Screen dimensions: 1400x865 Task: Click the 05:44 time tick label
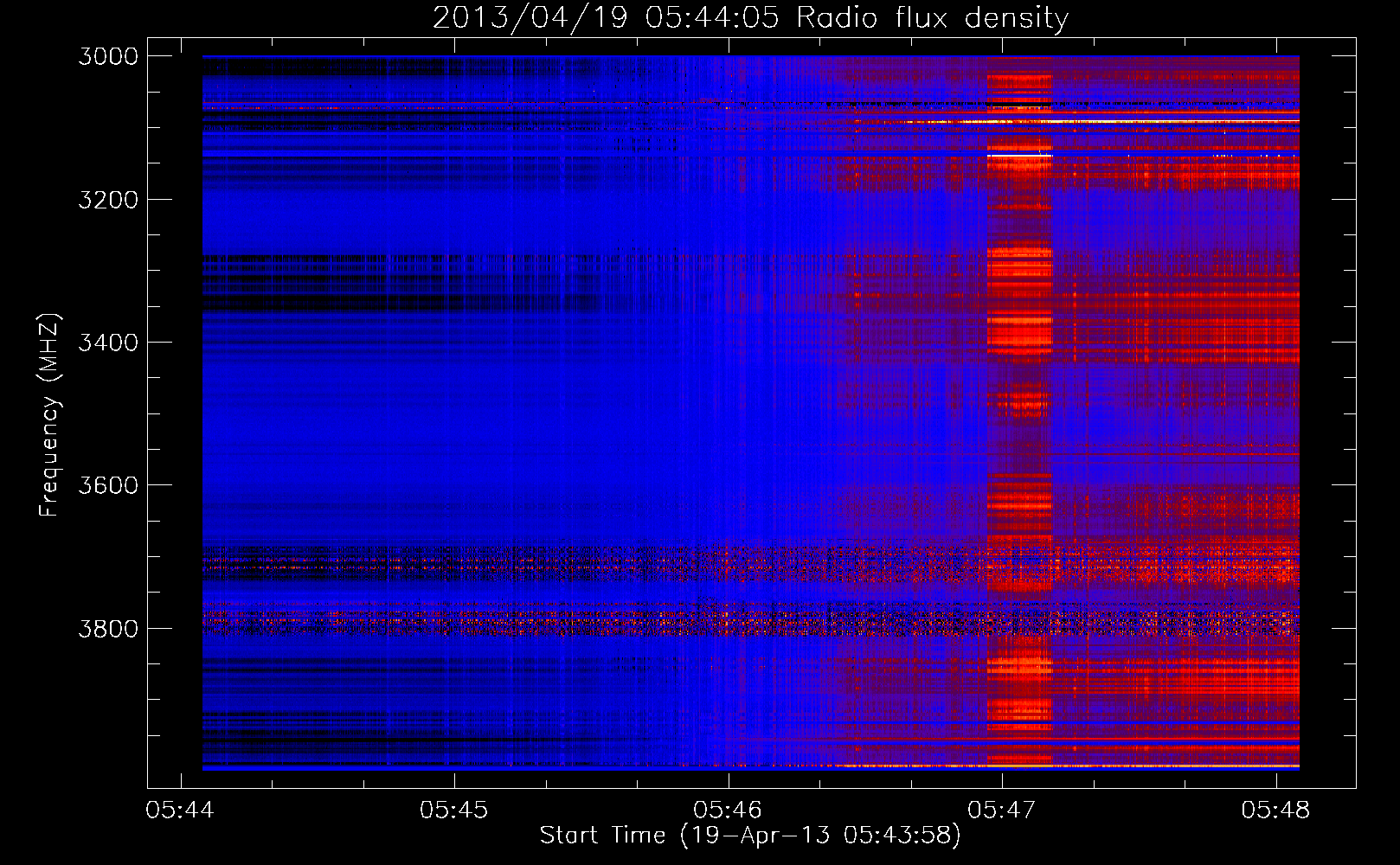point(180,811)
